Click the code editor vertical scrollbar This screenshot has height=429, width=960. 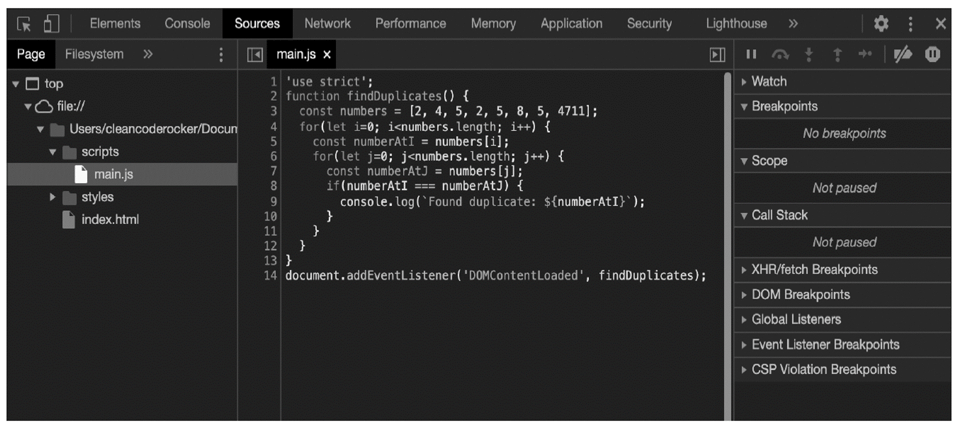pyautogui.click(x=727, y=246)
